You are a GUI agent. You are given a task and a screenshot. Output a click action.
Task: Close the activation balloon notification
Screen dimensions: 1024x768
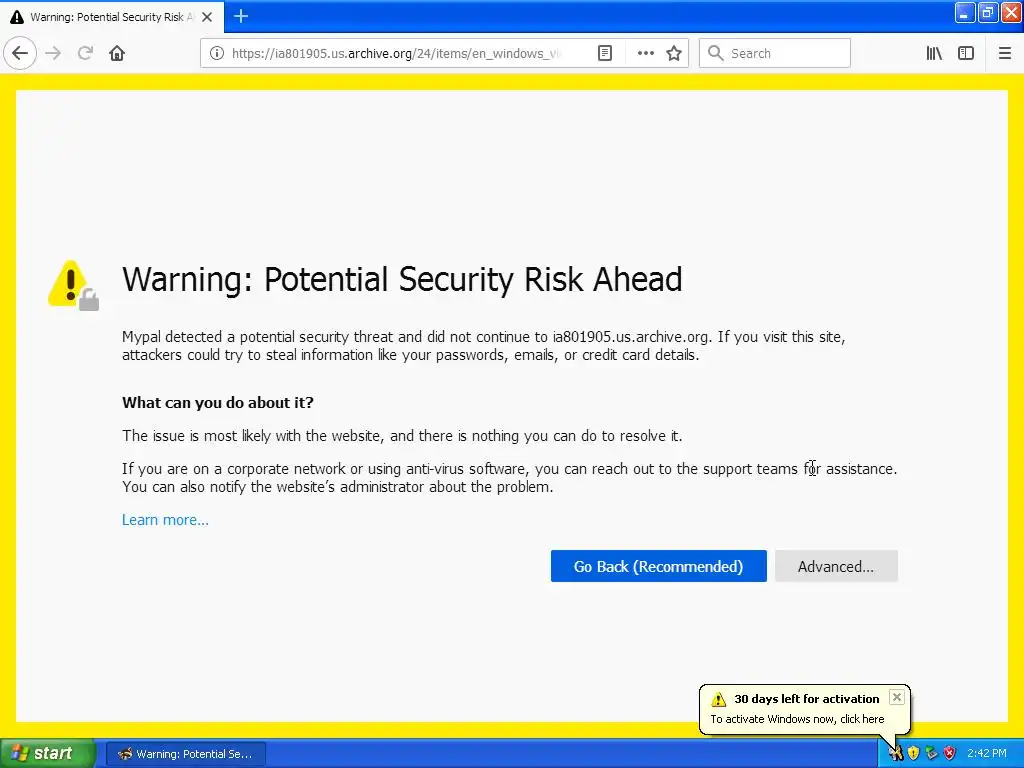tap(897, 697)
